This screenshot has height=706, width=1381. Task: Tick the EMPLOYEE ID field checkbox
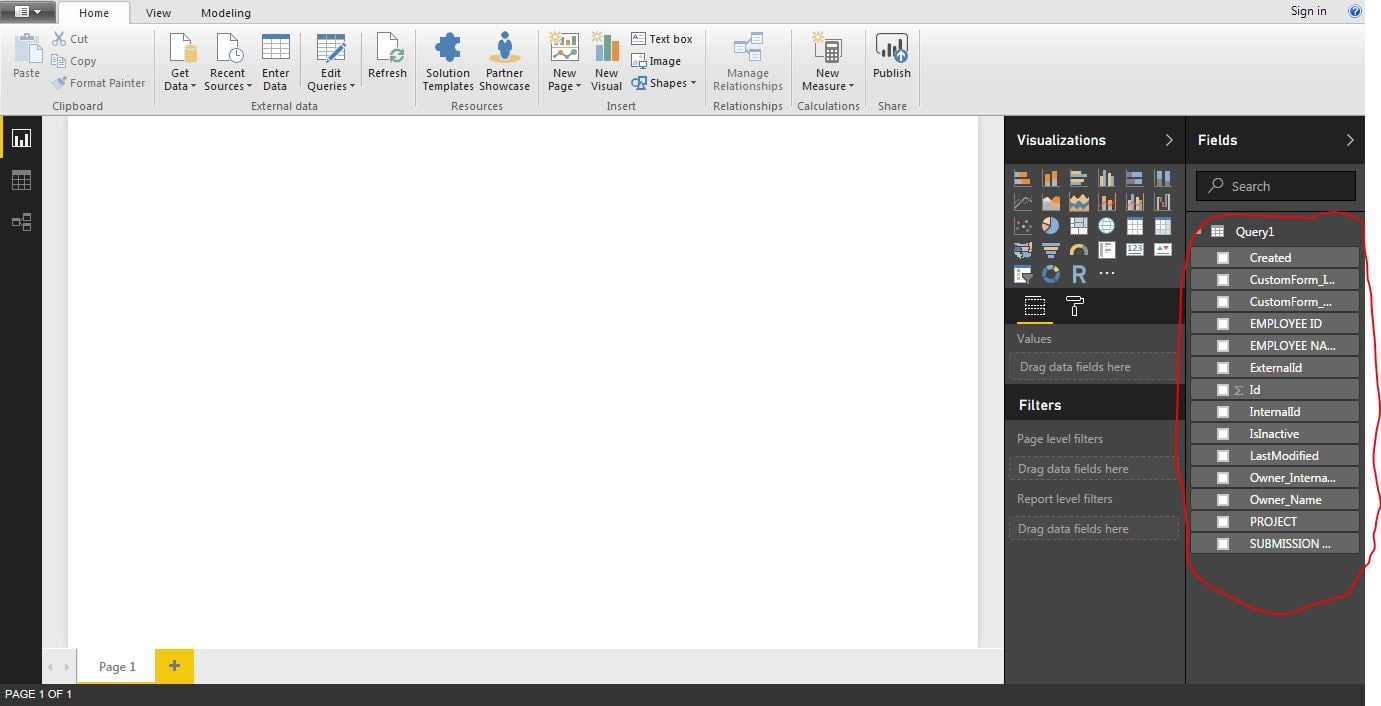1222,324
